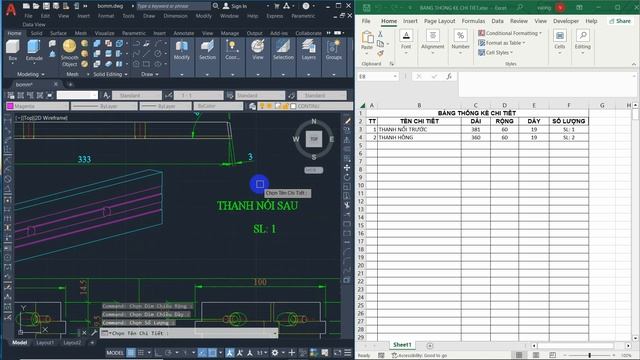Activate the Extrude tool
640x360 pixels.
(x=34, y=50)
